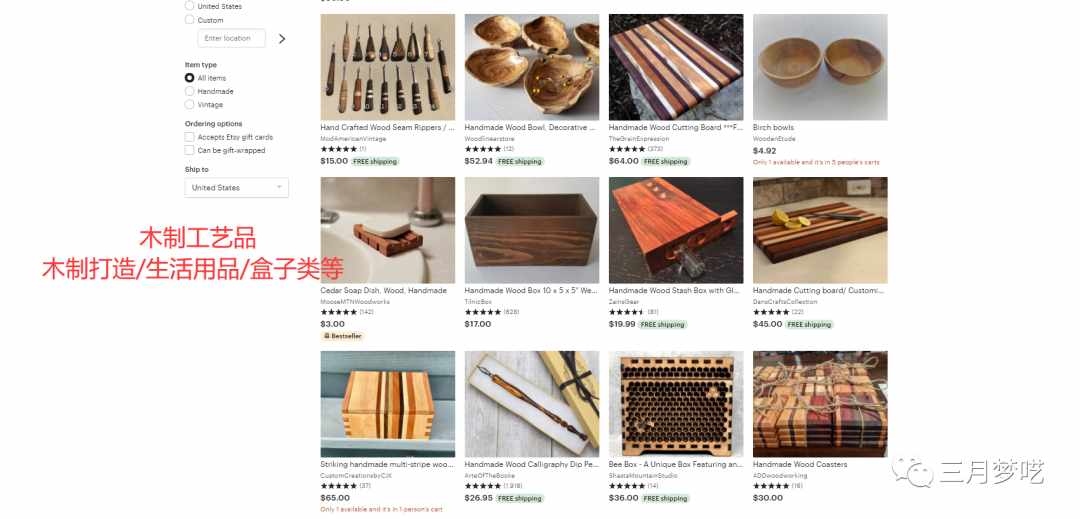Click the Enter location input field

[231, 39]
